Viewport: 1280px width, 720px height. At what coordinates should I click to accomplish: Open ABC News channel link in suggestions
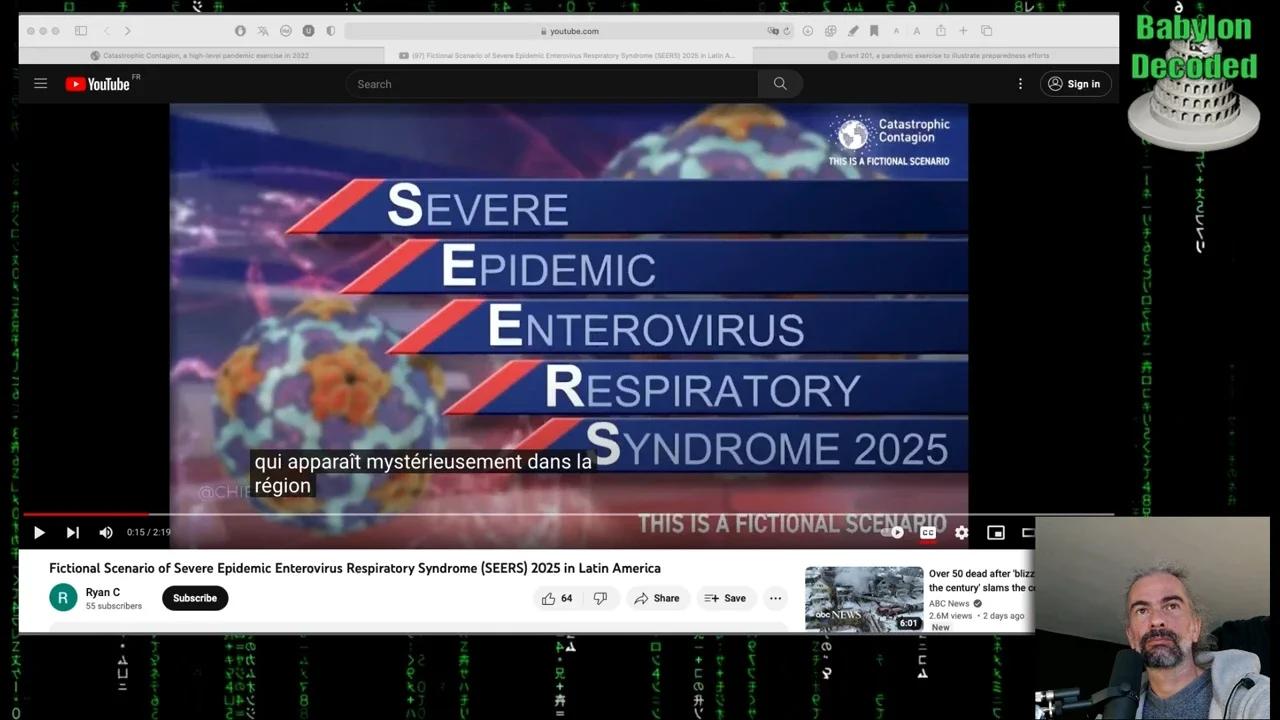(949, 603)
